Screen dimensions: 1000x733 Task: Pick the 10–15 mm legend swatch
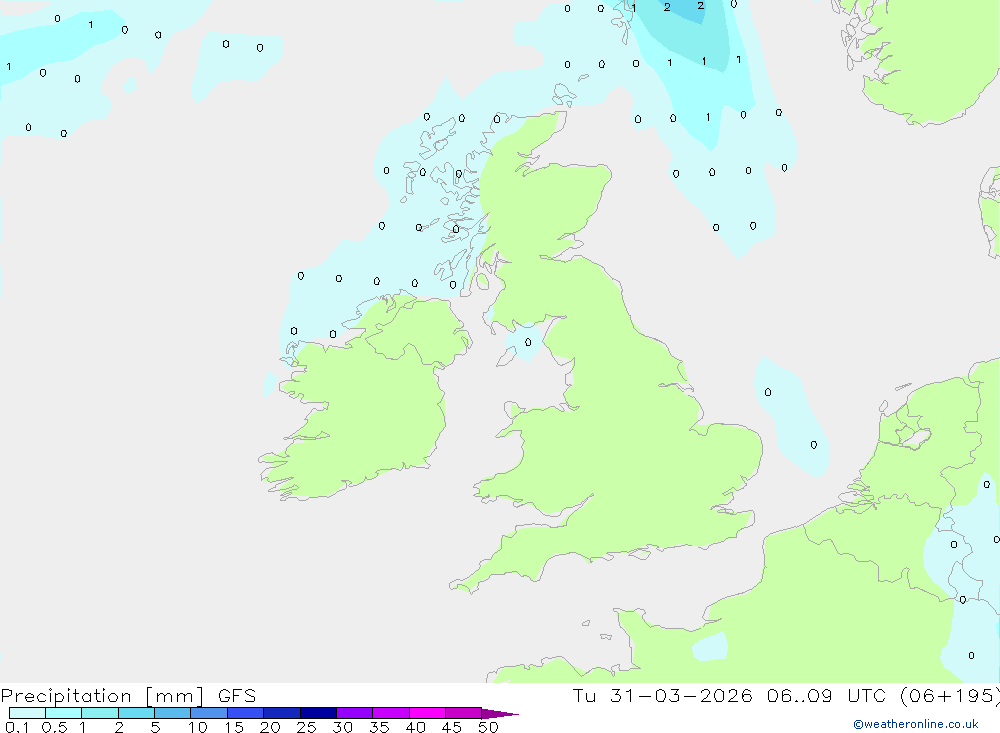tap(209, 713)
